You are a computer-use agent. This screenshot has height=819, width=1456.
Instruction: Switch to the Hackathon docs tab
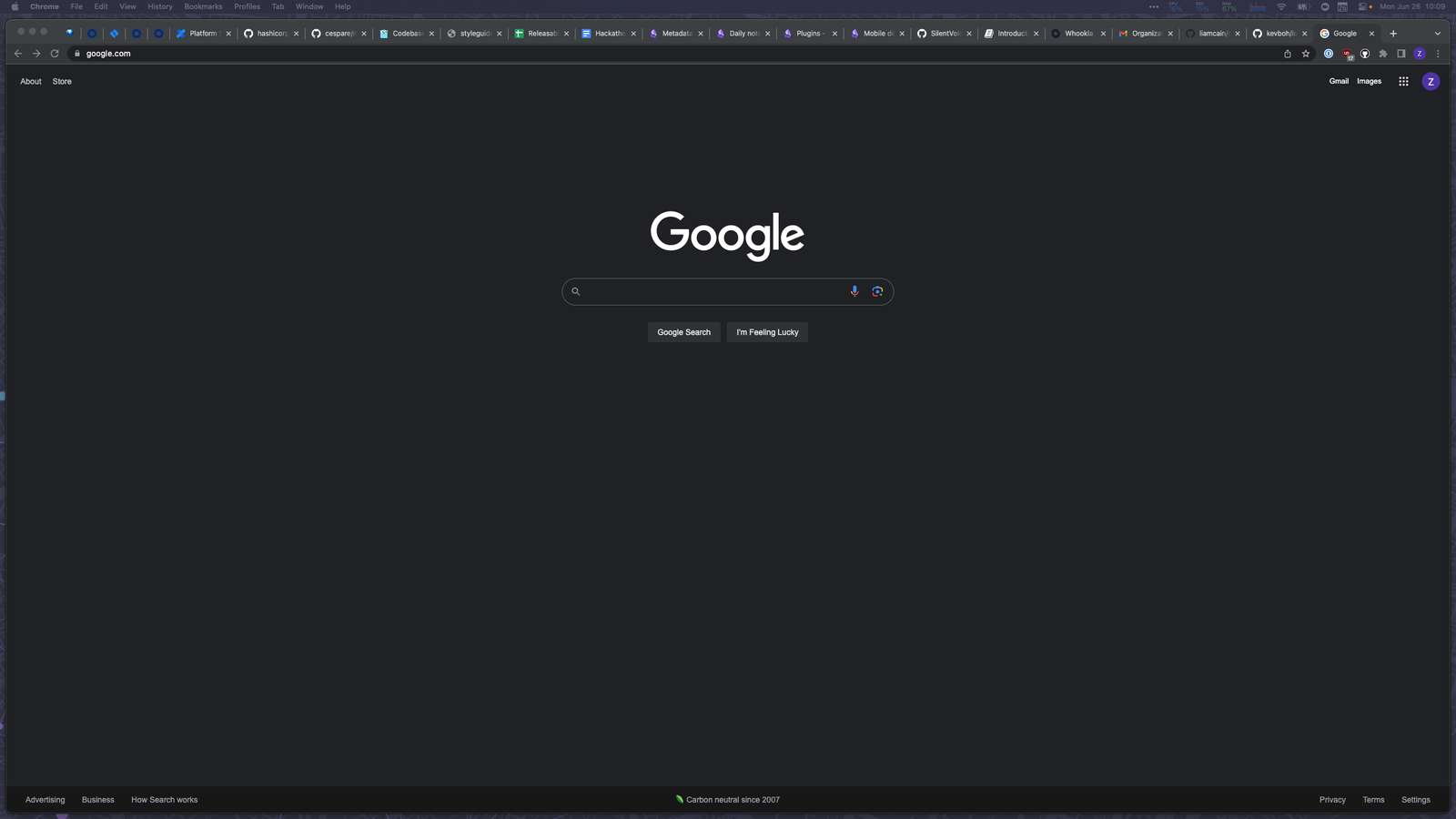pyautogui.click(x=609, y=34)
